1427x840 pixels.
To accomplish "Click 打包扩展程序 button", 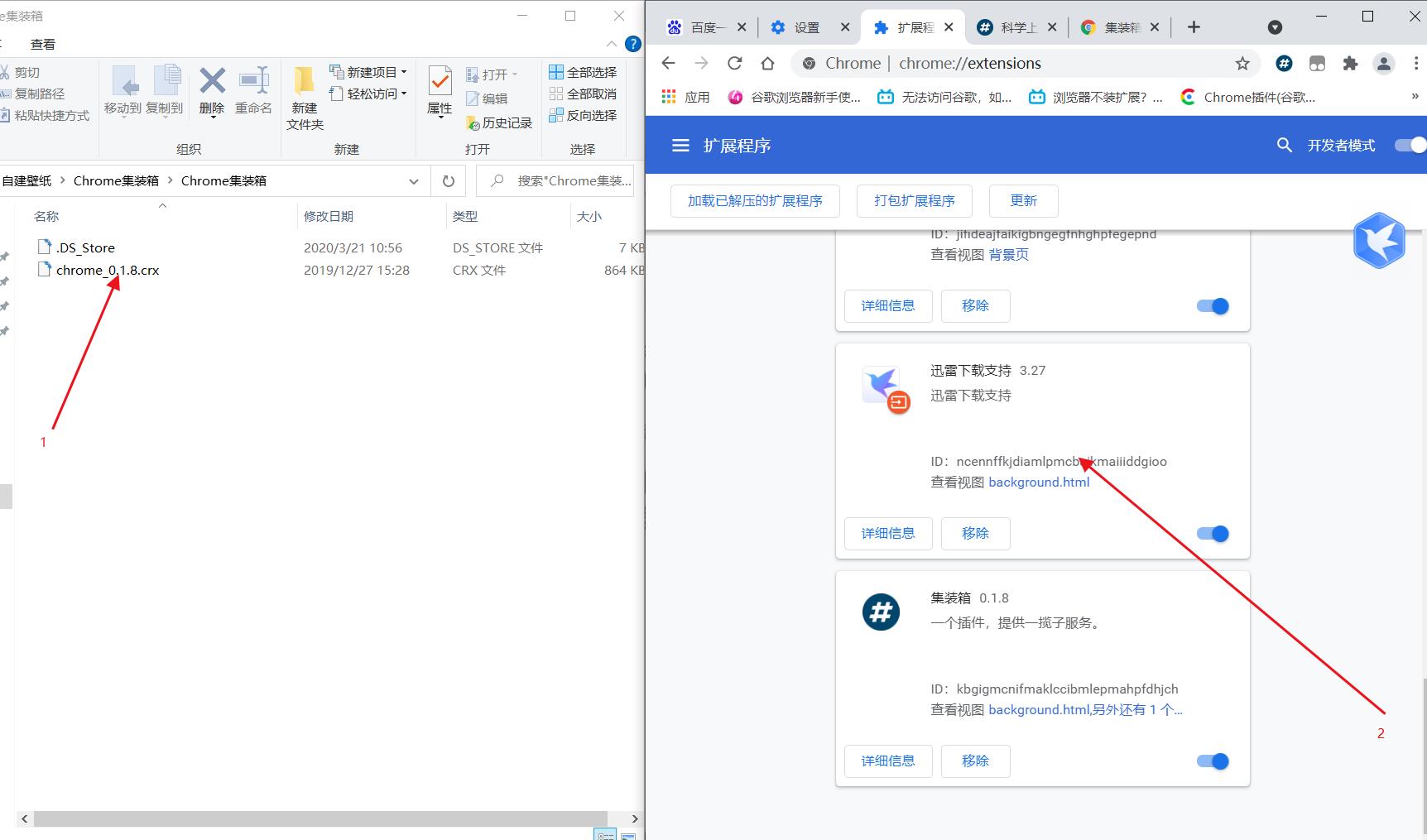I will (x=915, y=201).
